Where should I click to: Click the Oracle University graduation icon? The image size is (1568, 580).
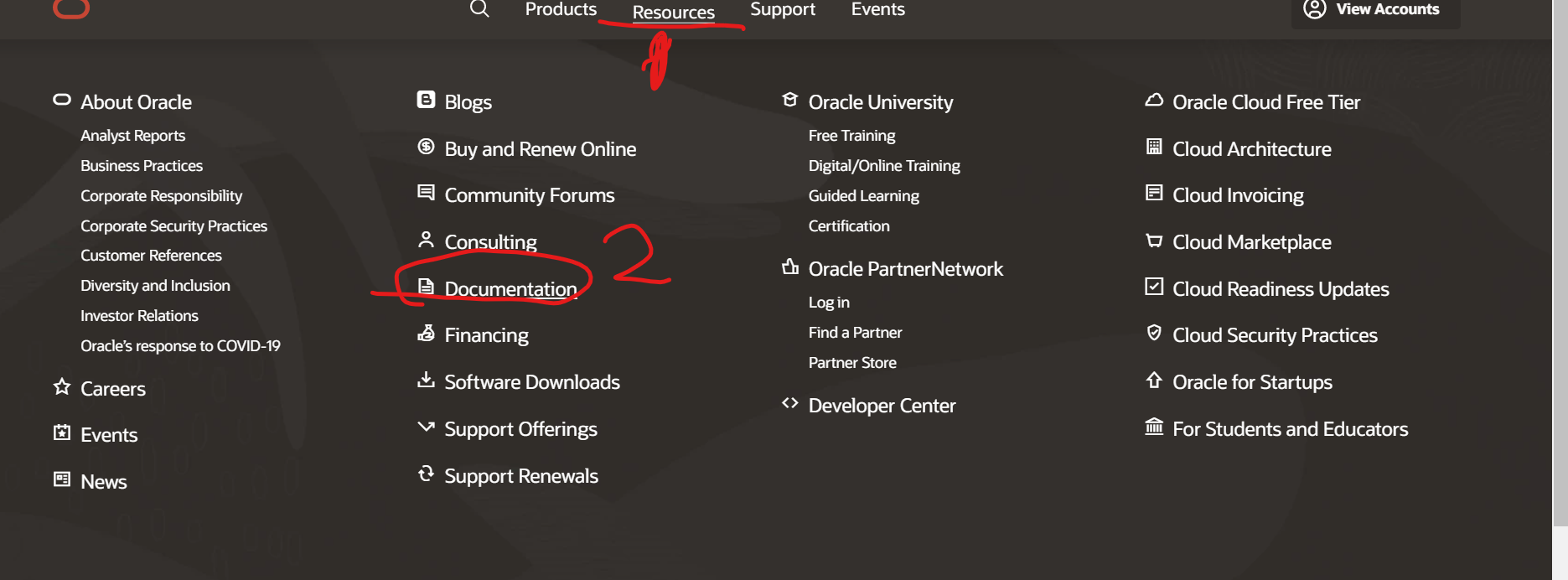click(789, 100)
